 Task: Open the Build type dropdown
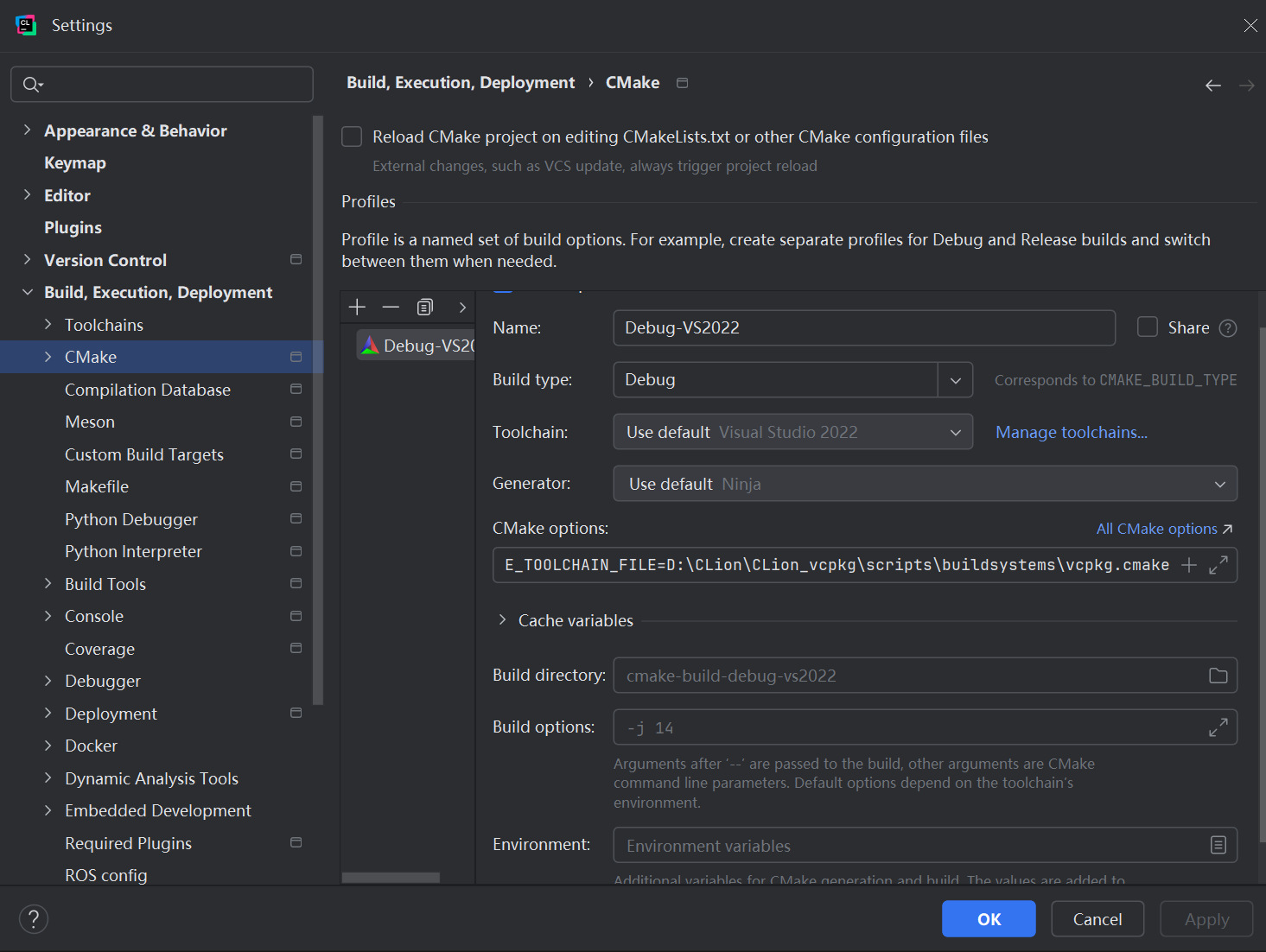pos(955,380)
